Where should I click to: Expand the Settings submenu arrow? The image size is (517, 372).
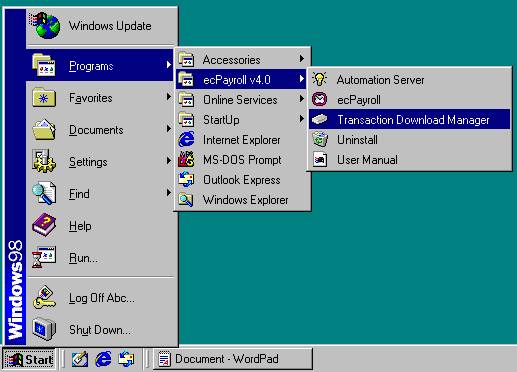(169, 161)
